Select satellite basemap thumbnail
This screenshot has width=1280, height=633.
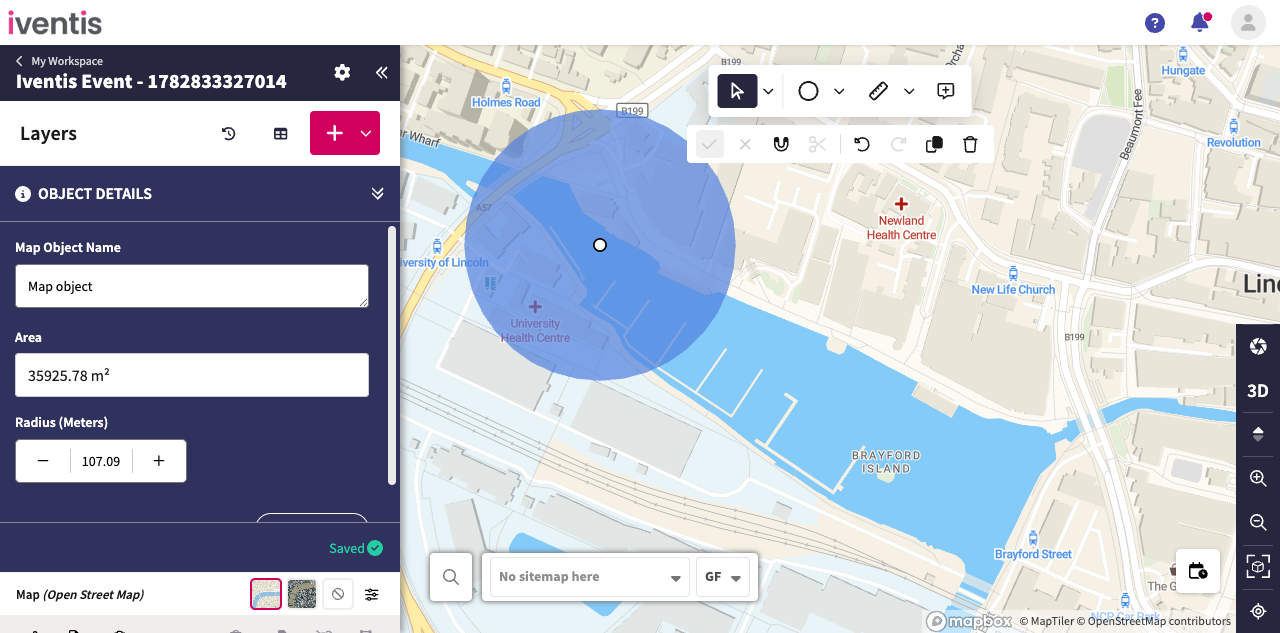(302, 594)
